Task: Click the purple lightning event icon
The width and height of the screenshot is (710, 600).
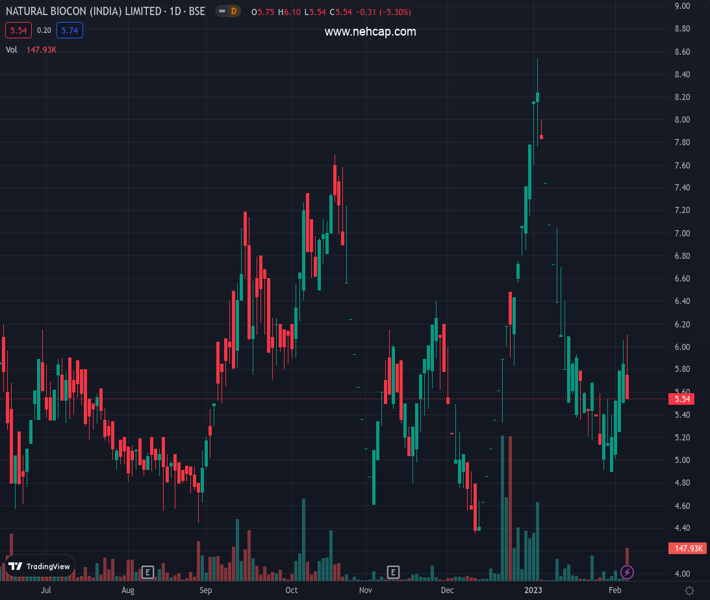Action: tap(627, 572)
